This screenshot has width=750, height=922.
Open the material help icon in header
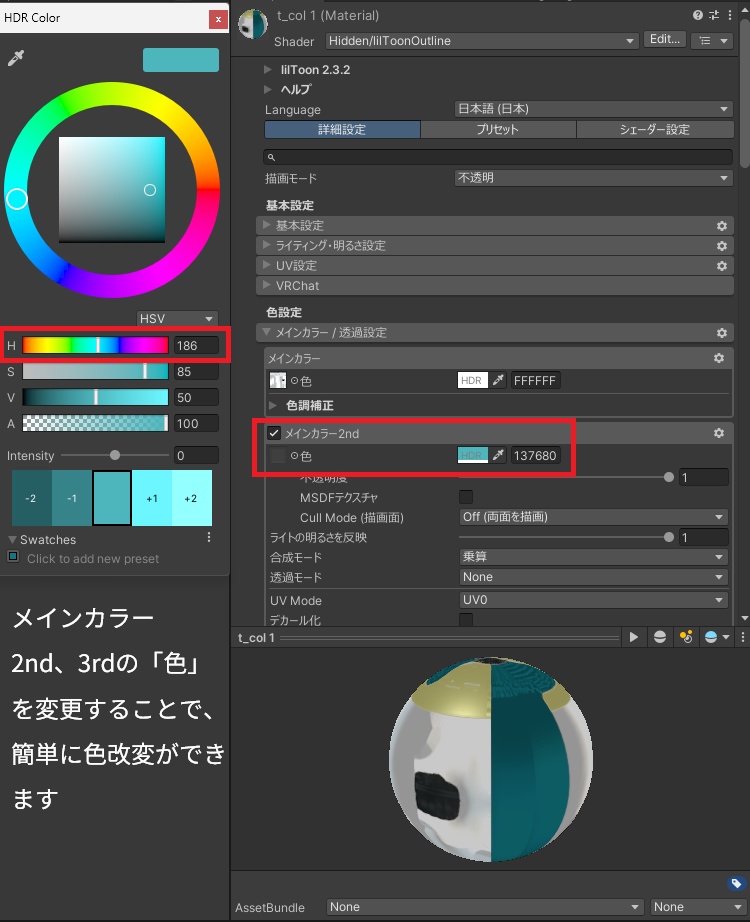pyautogui.click(x=698, y=15)
